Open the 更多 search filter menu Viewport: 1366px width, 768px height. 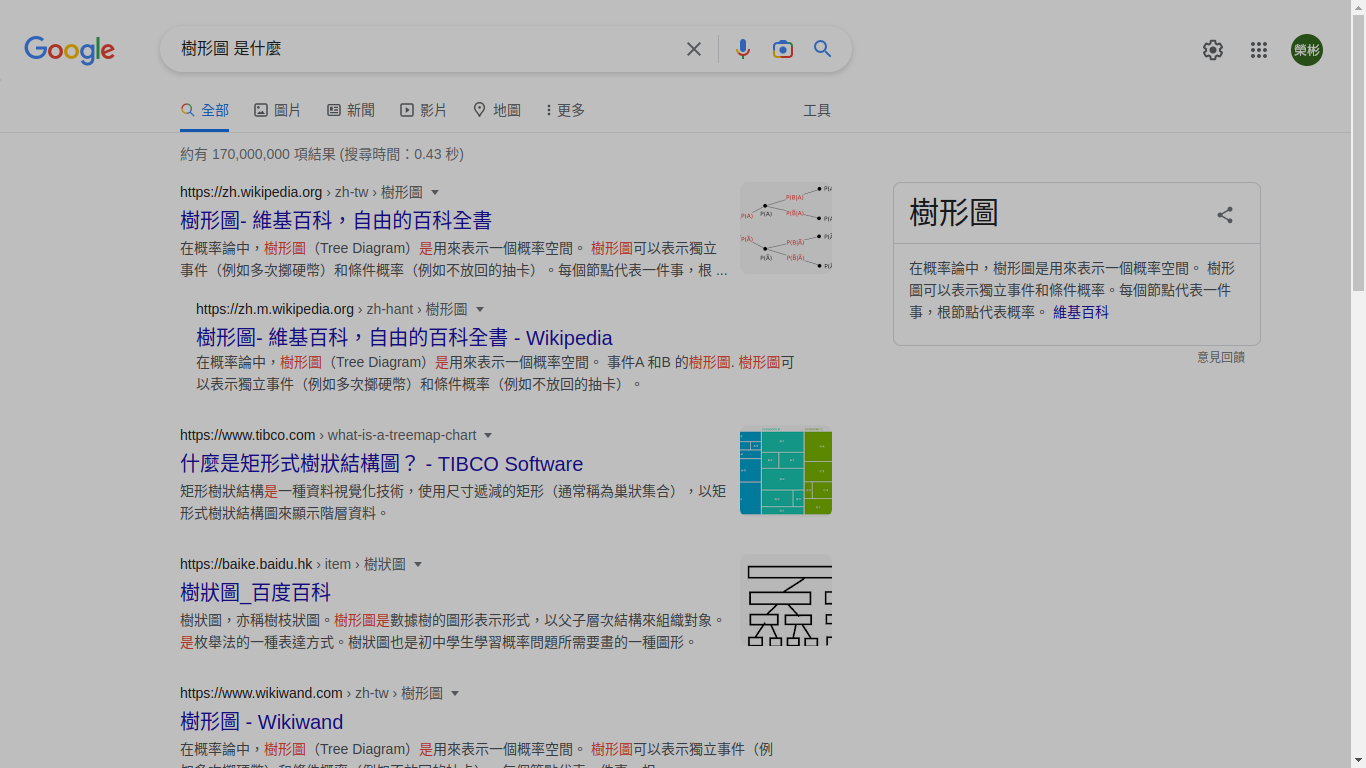tap(566, 110)
